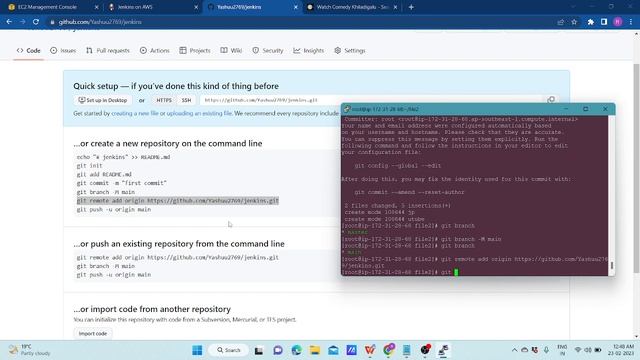Open a new browser tab

(411, 7)
